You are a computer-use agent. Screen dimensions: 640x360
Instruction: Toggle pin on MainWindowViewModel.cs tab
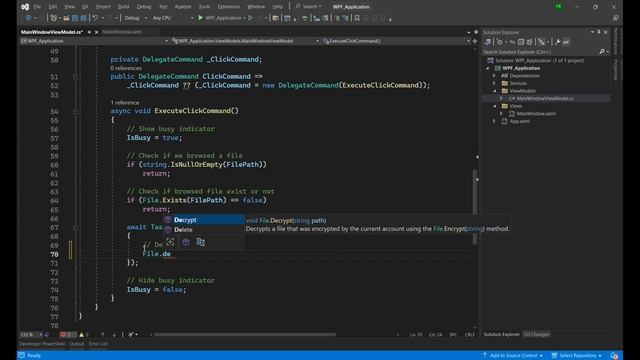click(x=89, y=32)
